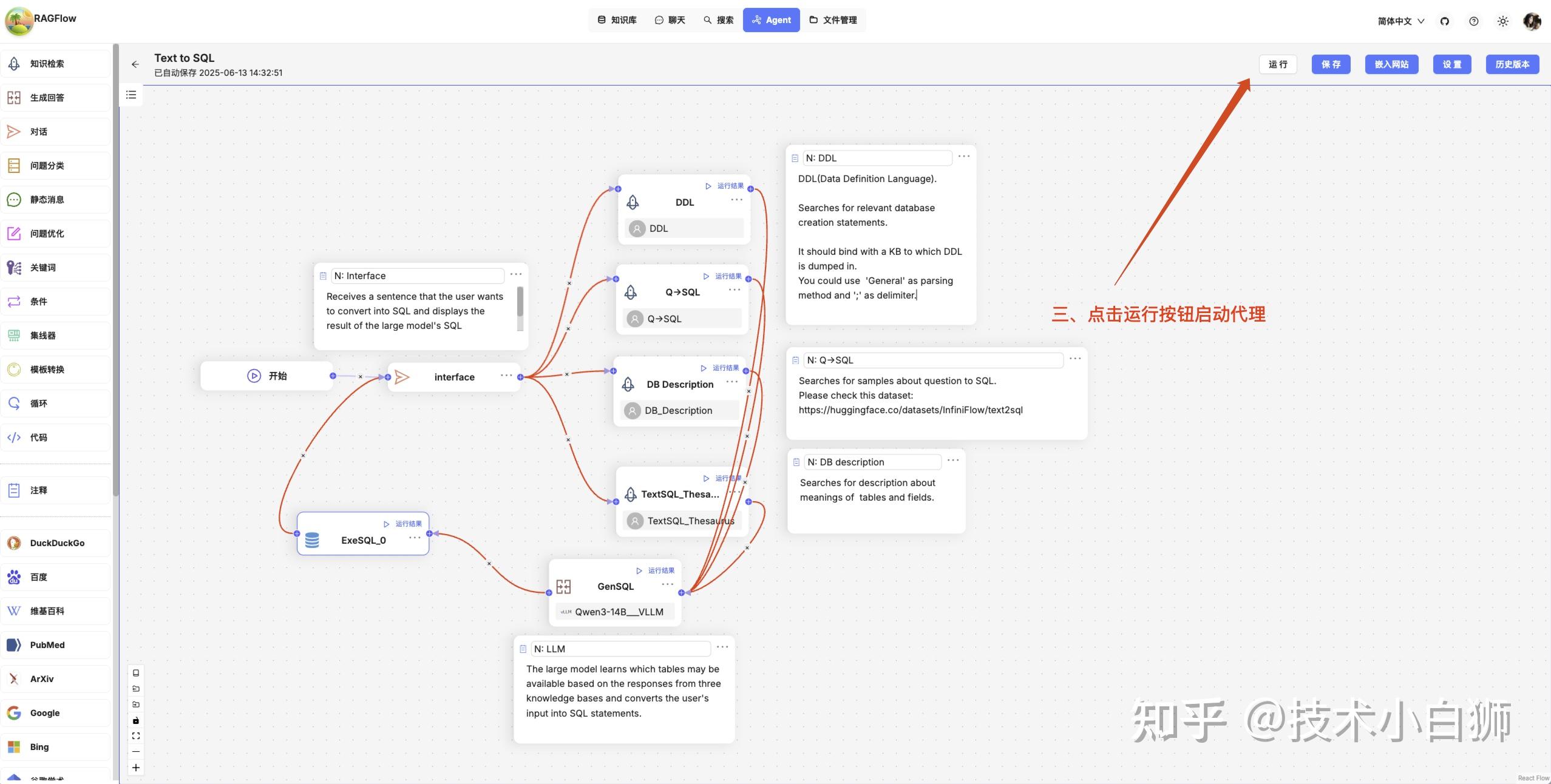Open the 简体中文 language dropdown
Screen dimensions: 1551x784
click(1400, 21)
